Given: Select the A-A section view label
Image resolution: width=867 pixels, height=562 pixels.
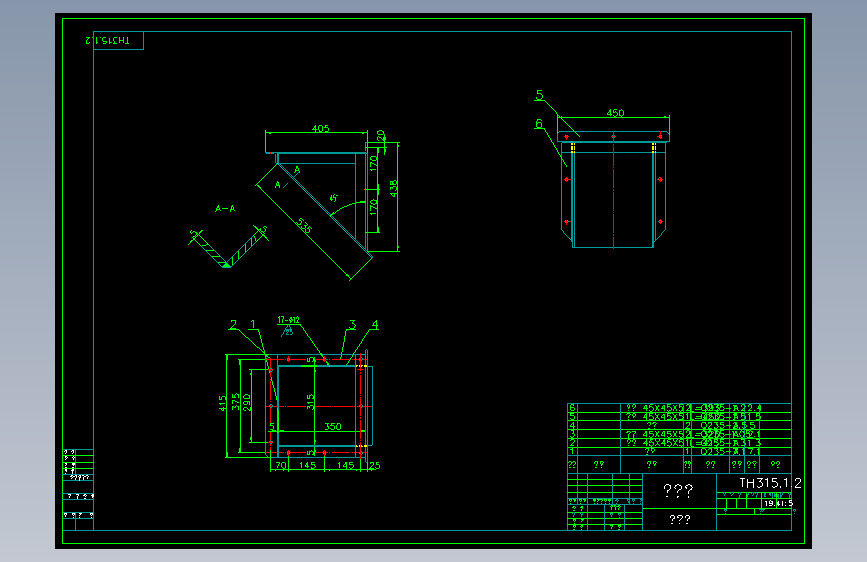Looking at the screenshot, I should 225,209.
